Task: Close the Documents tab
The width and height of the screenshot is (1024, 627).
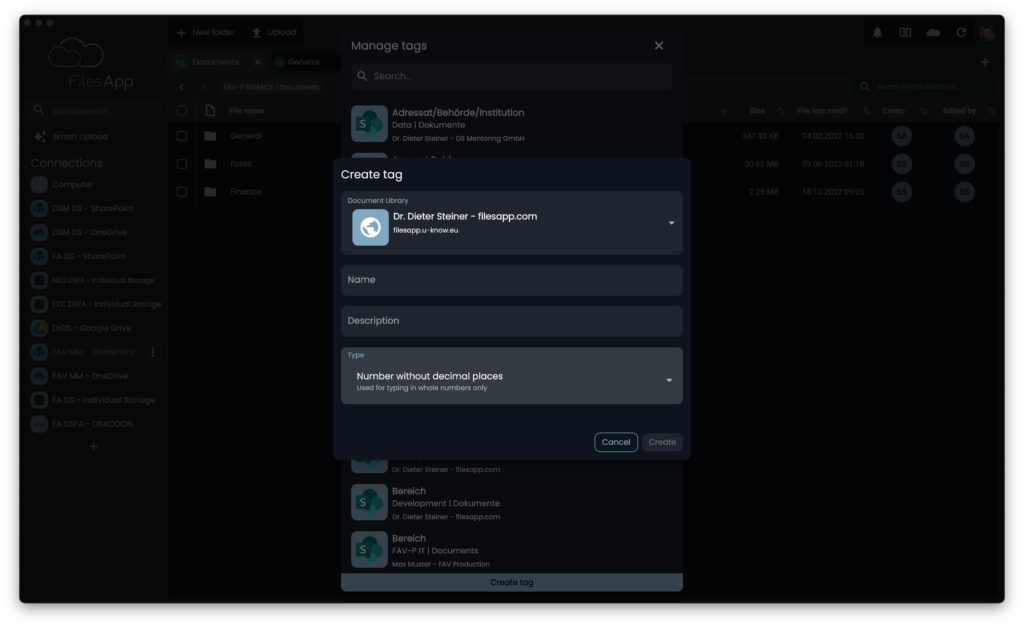Action: 258,62
